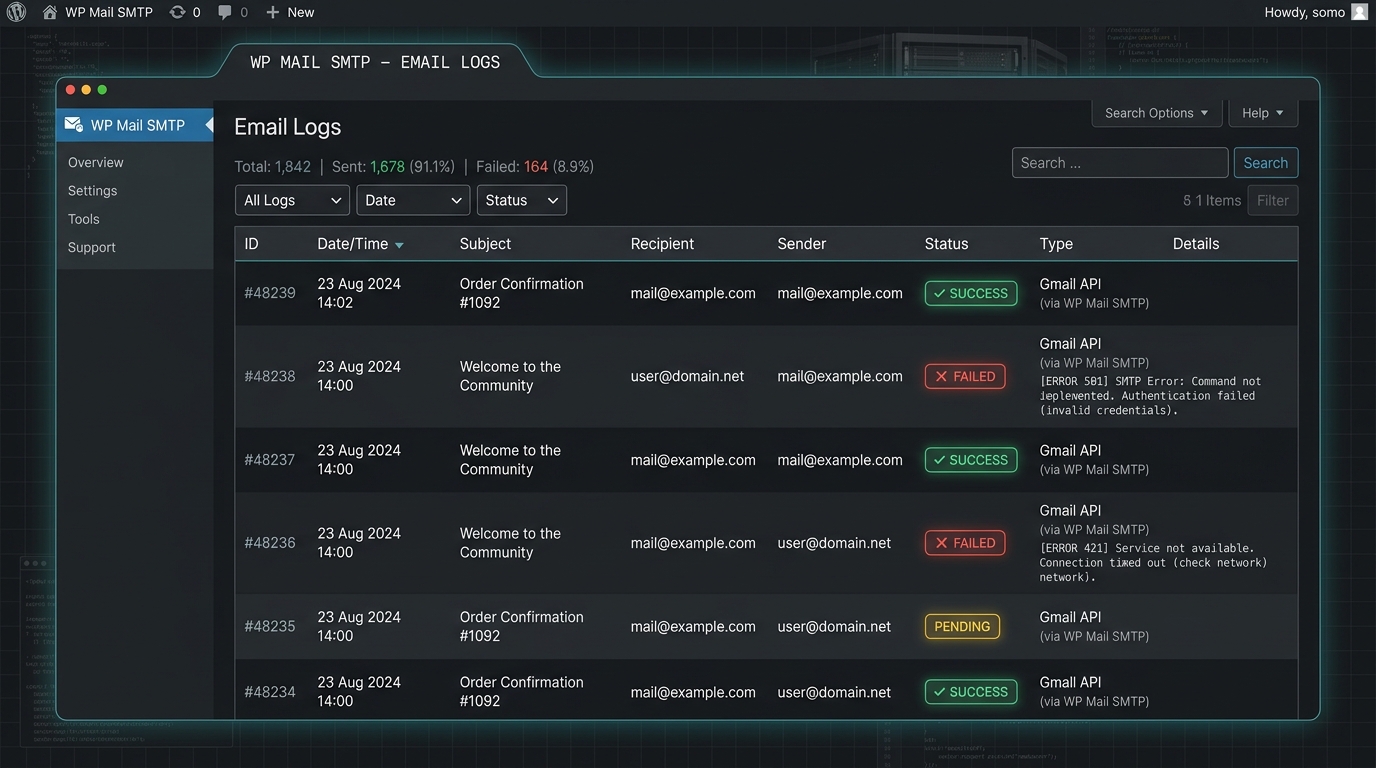This screenshot has height=768, width=1376.
Task: Click subject of row #48239 Order Confirmation
Action: click(522, 293)
